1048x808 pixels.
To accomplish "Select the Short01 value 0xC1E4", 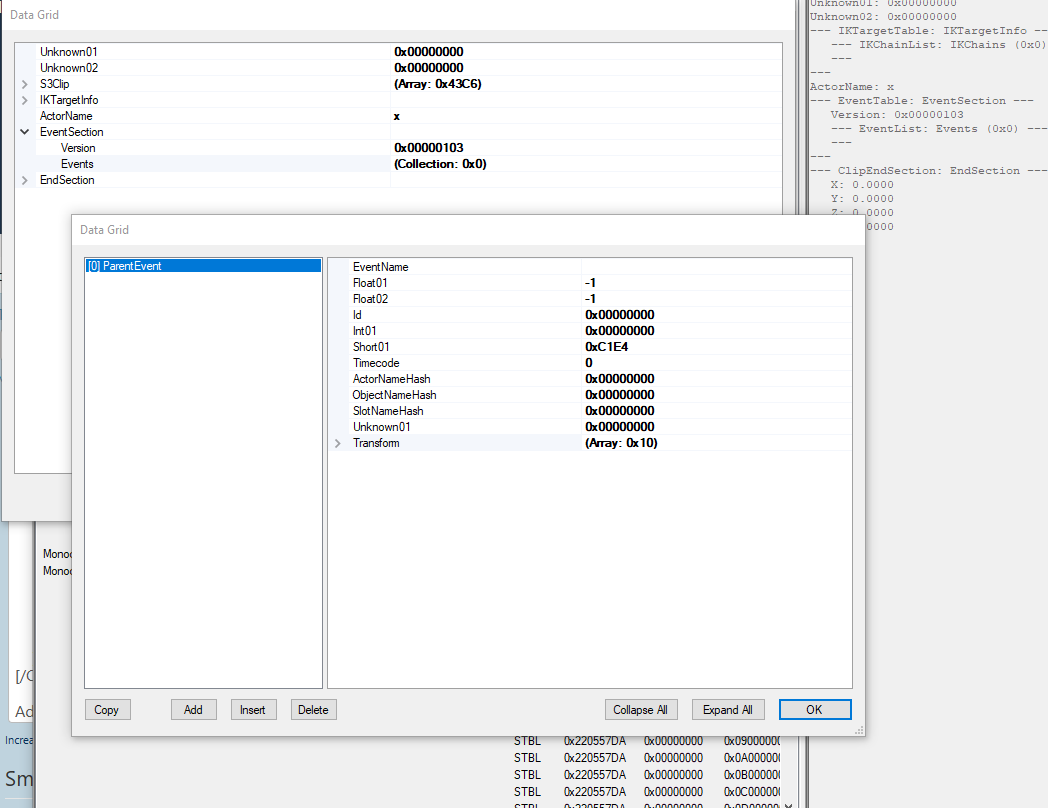I will (x=606, y=347).
